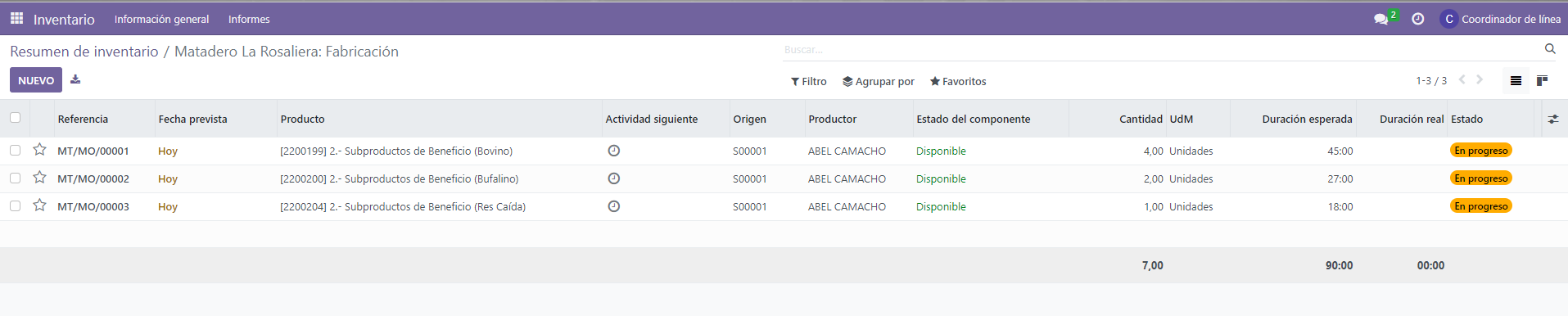This screenshot has width=1568, height=316.
Task: Open the apps grid menu icon
Action: (x=16, y=18)
